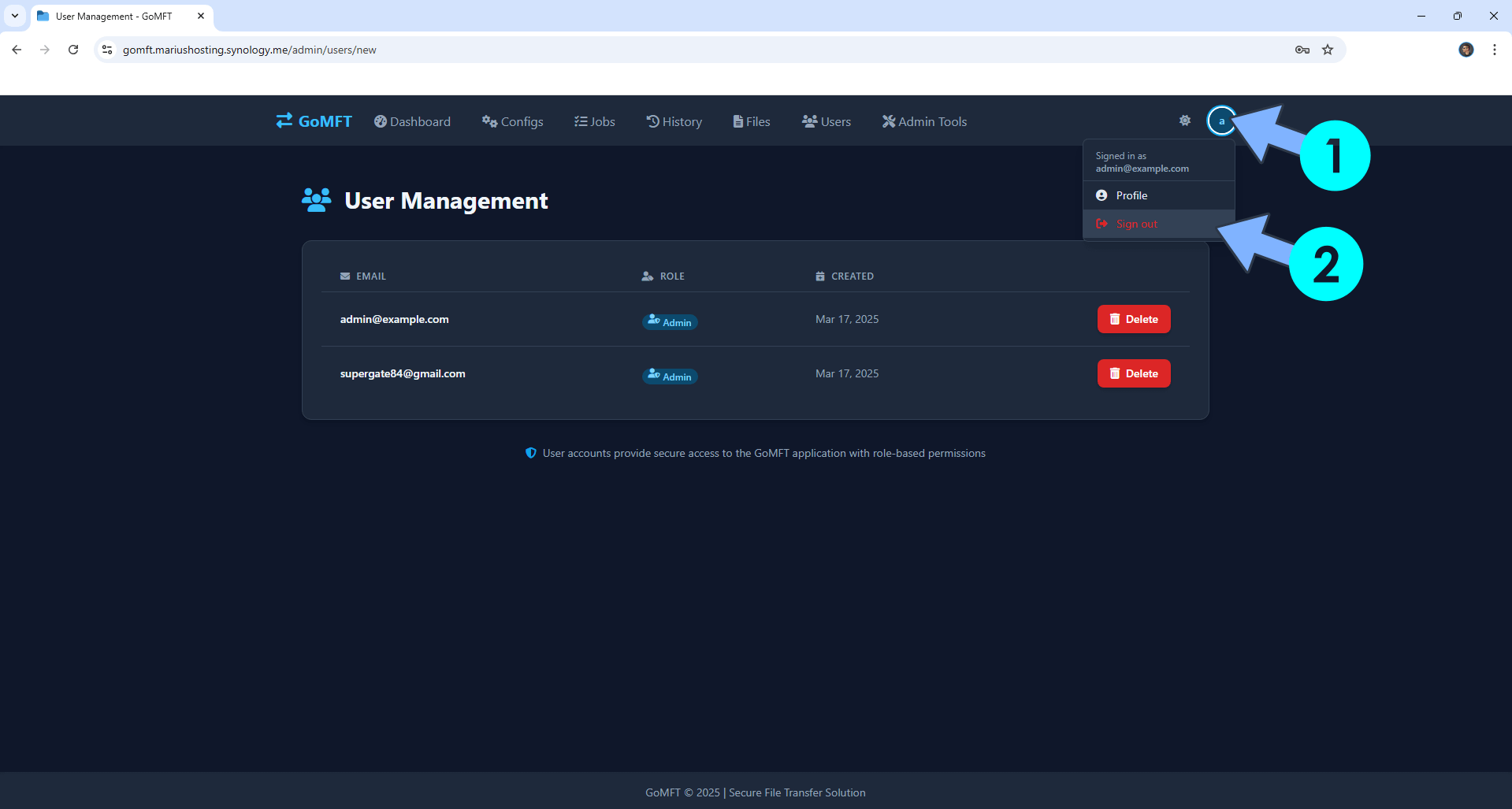Click the user avatar circle
Viewport: 1512px width, 809px height.
(x=1222, y=121)
